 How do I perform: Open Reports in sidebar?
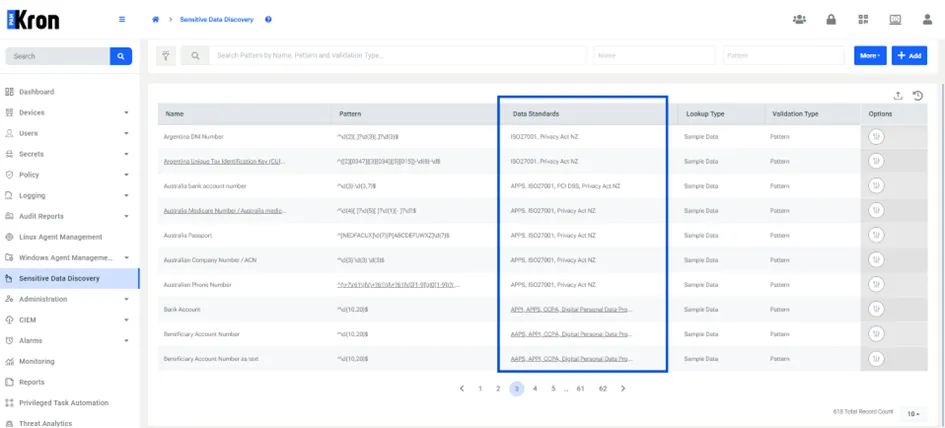pyautogui.click(x=32, y=382)
